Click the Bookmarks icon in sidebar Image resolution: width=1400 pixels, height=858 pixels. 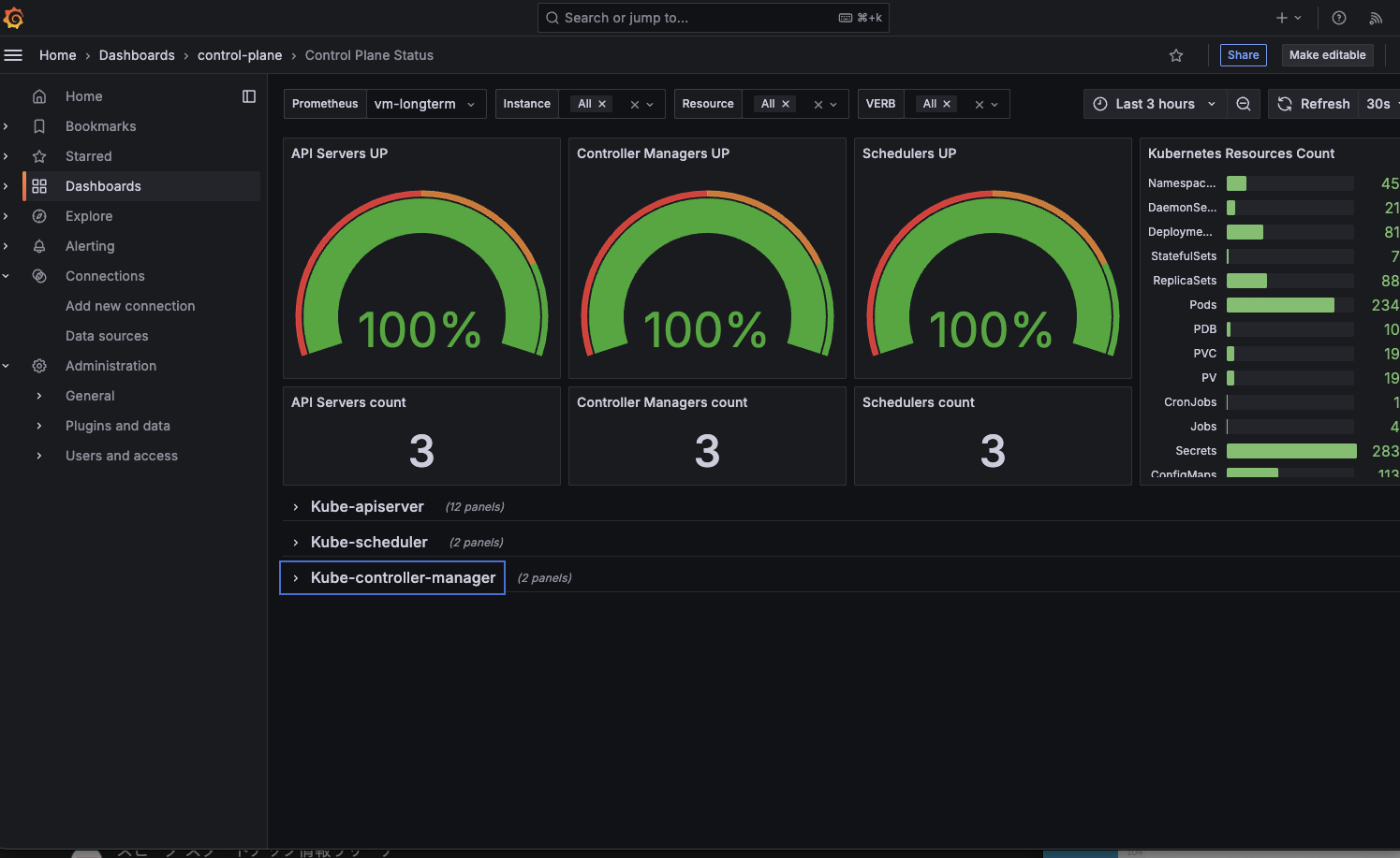tap(39, 126)
